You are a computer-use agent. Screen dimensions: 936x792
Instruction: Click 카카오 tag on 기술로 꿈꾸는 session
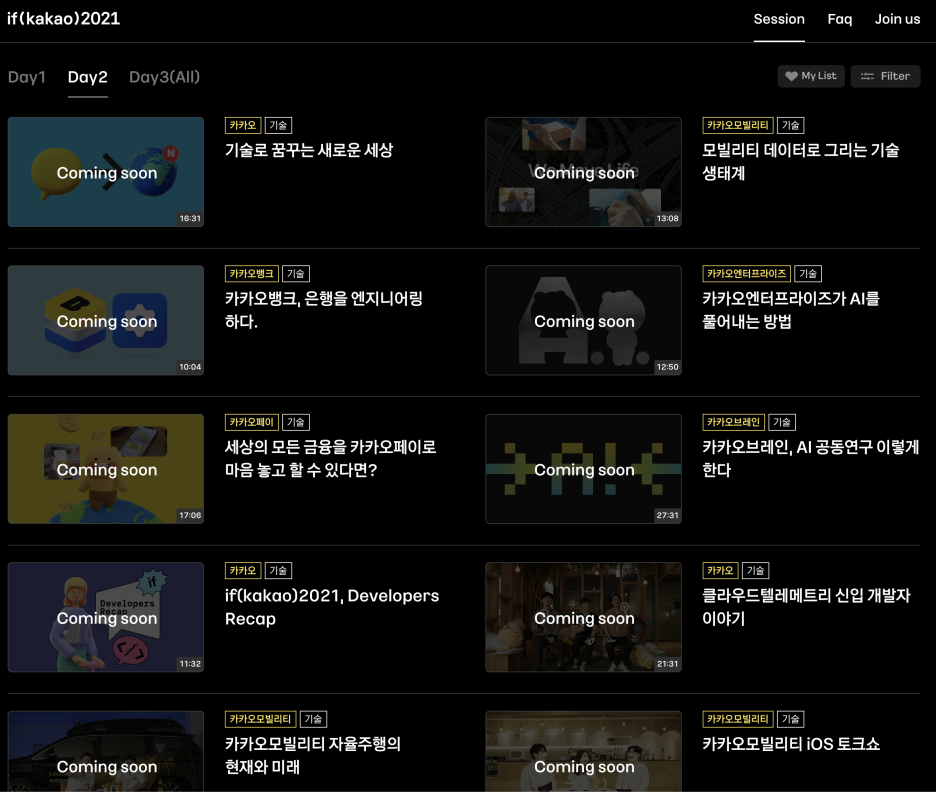(243, 125)
